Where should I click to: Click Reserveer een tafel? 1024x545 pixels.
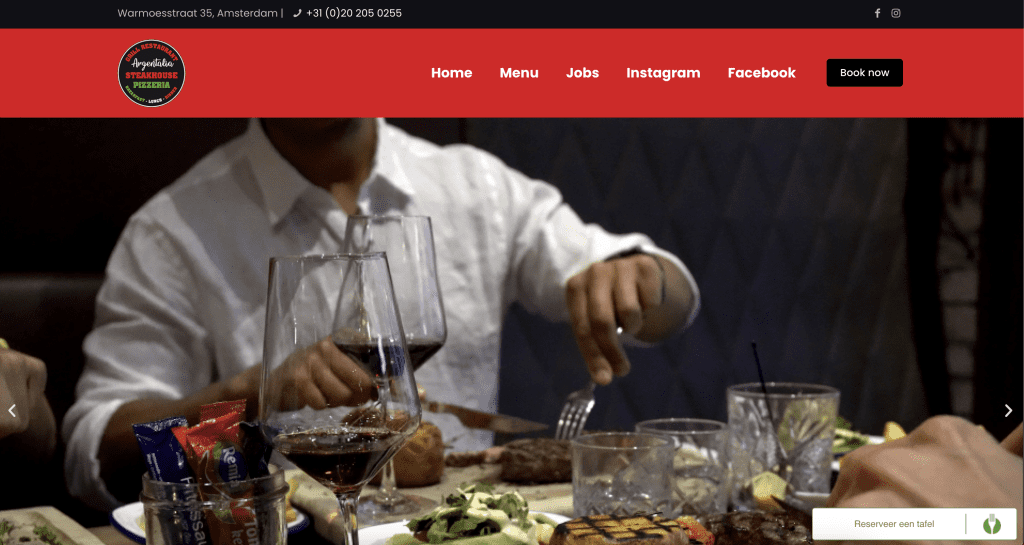click(x=894, y=523)
